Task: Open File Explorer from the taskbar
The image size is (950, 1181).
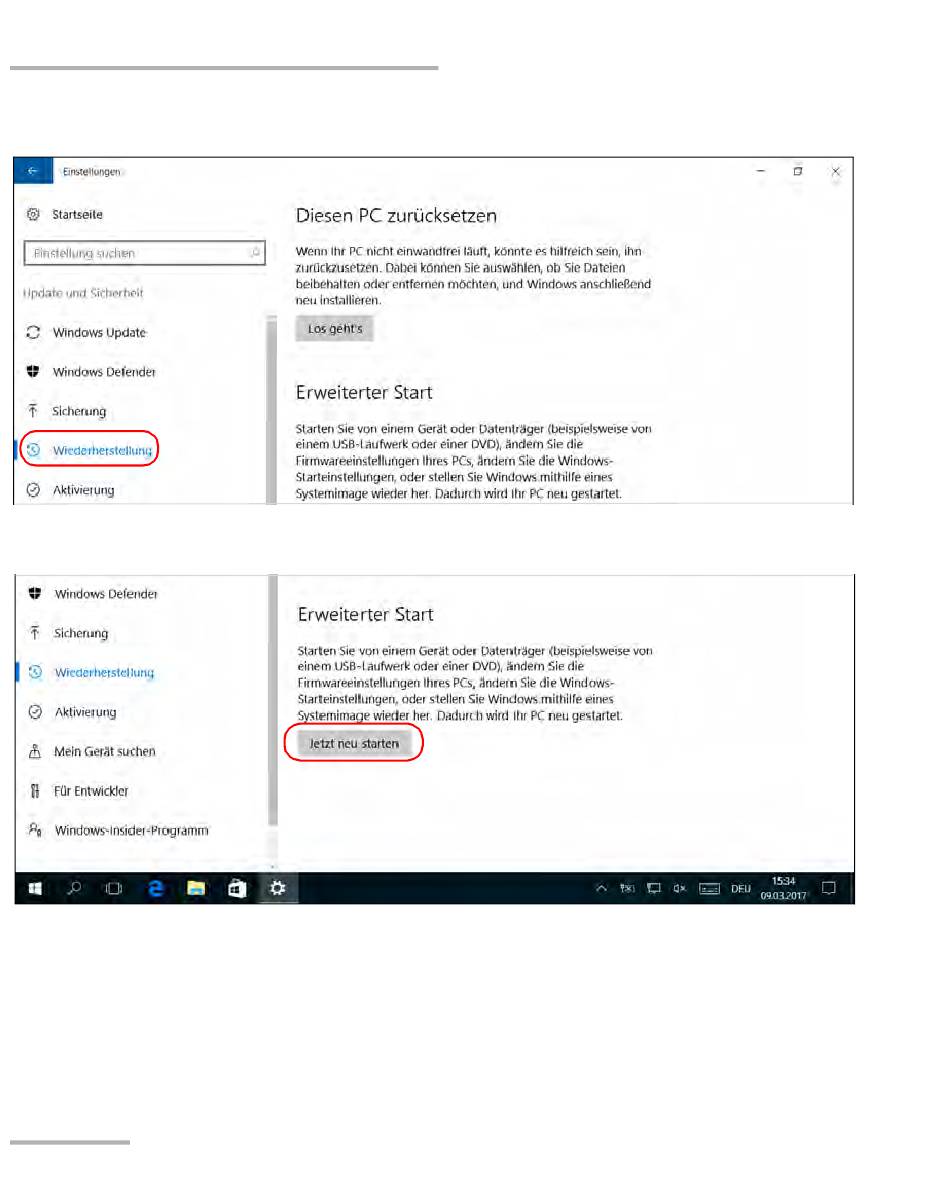Action: (x=196, y=888)
